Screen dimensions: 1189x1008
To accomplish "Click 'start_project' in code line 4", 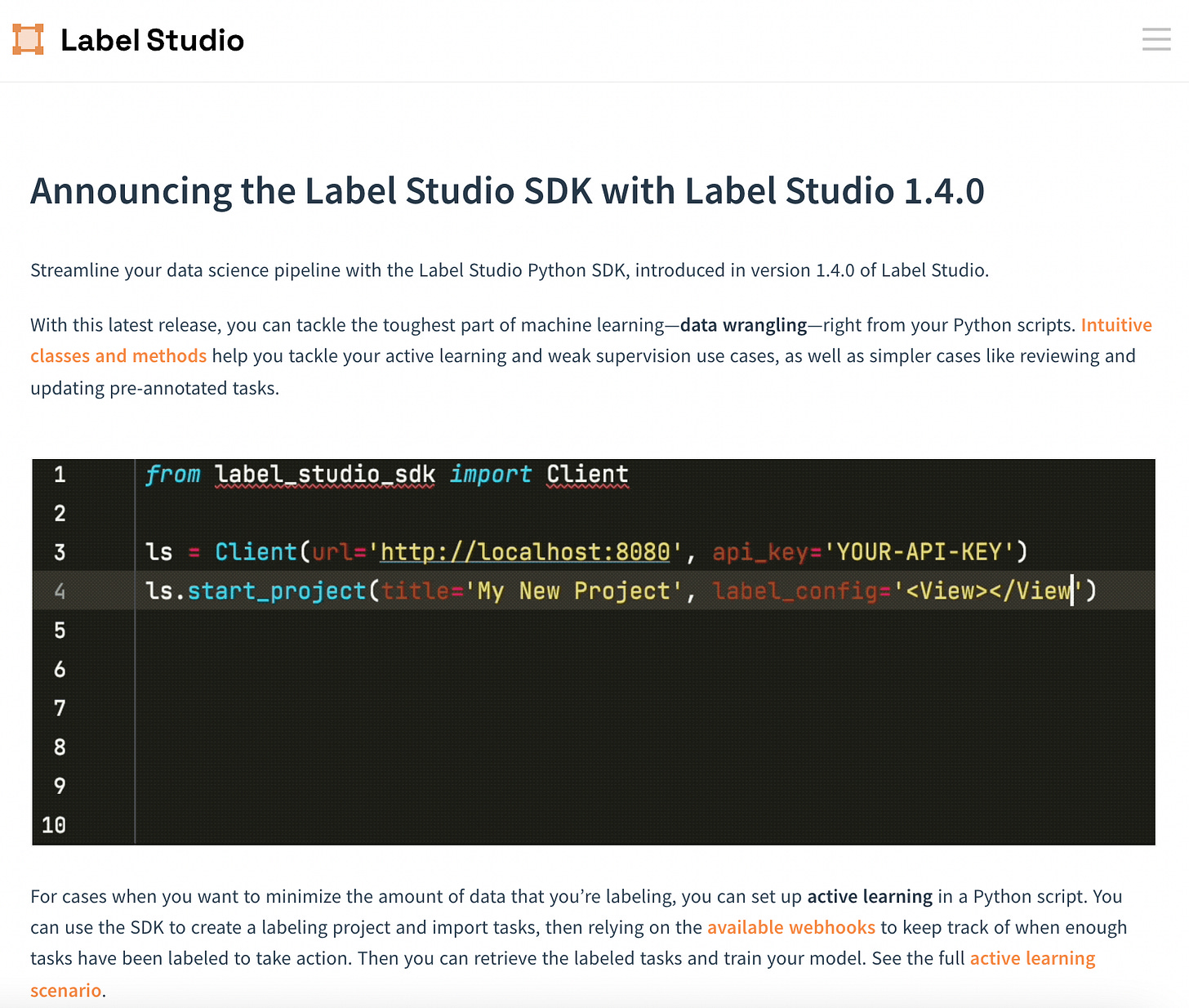I will [277, 591].
